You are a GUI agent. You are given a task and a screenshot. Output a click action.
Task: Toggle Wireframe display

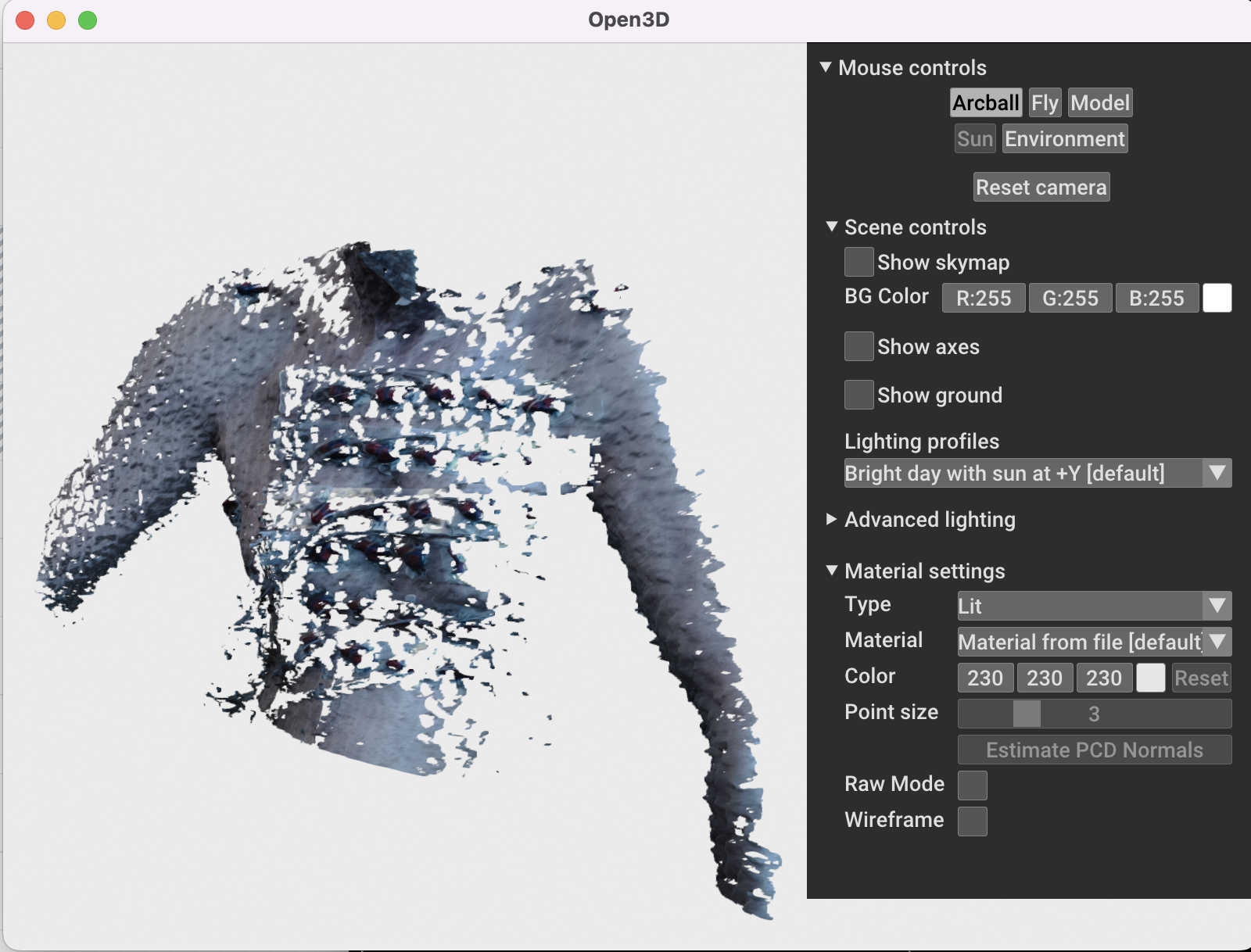click(x=972, y=821)
